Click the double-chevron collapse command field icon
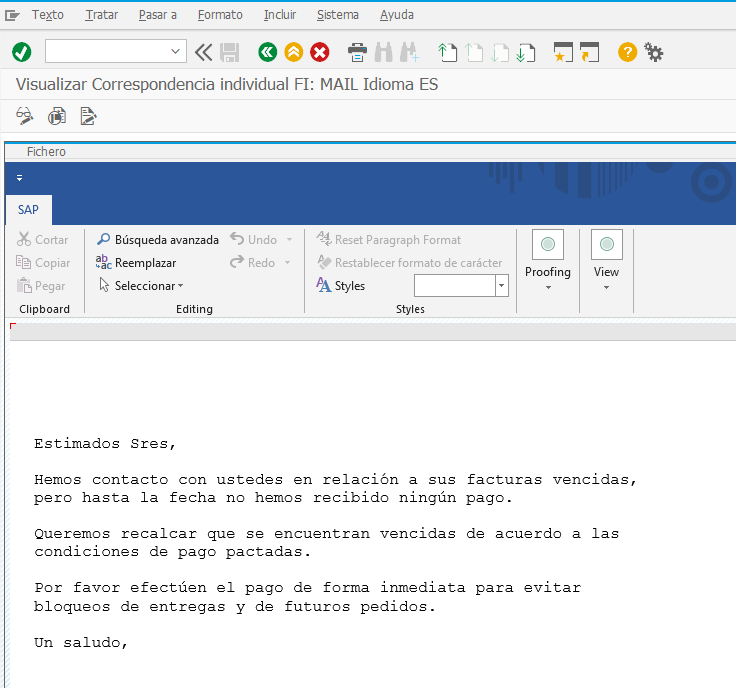736x688 pixels. 203,52
